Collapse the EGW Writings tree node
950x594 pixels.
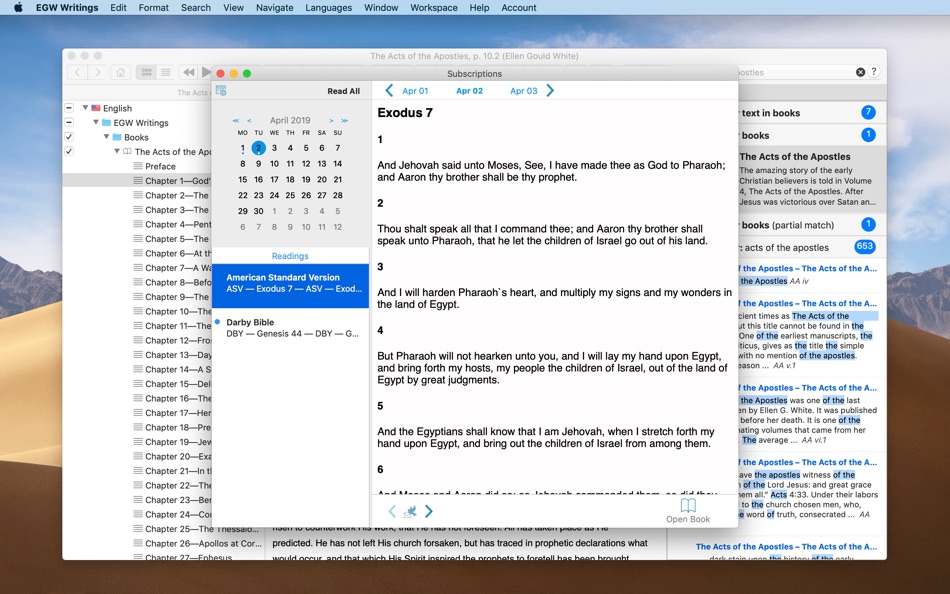tap(96, 122)
